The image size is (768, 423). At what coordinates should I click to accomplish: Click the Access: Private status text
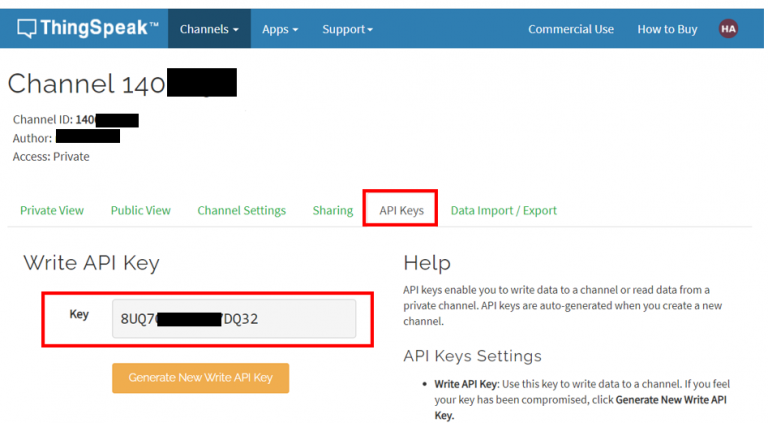point(51,157)
